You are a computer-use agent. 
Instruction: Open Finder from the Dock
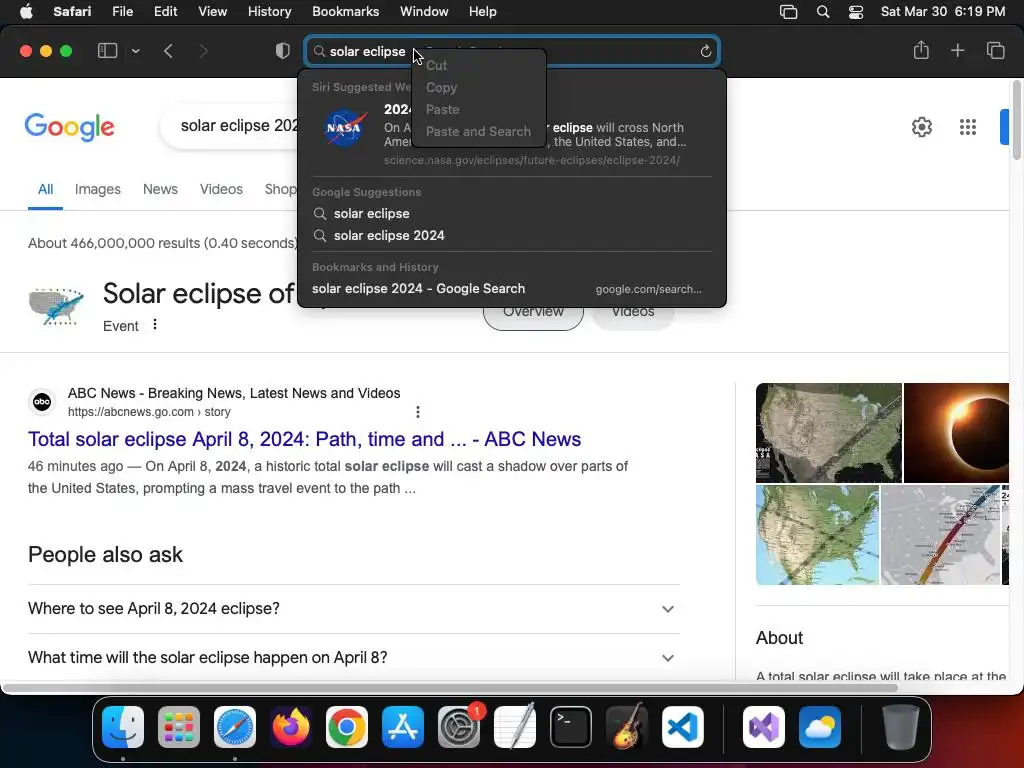[123, 727]
